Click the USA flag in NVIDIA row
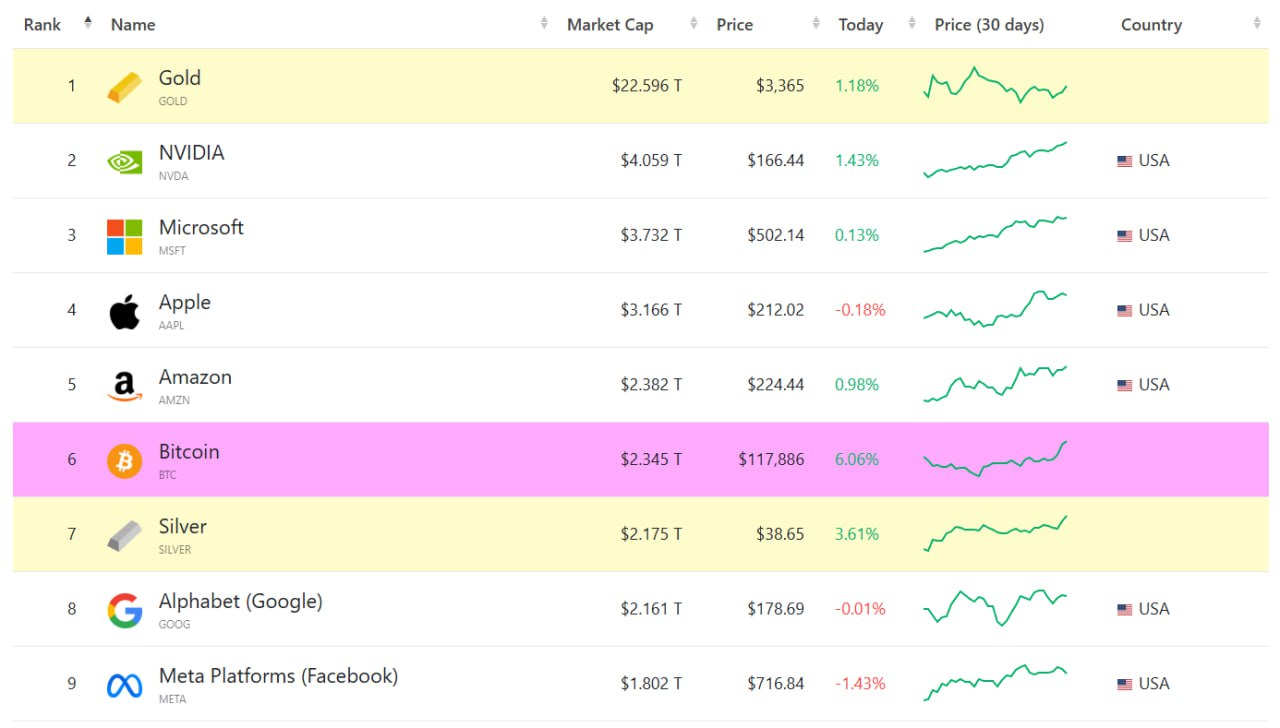 (x=1125, y=161)
